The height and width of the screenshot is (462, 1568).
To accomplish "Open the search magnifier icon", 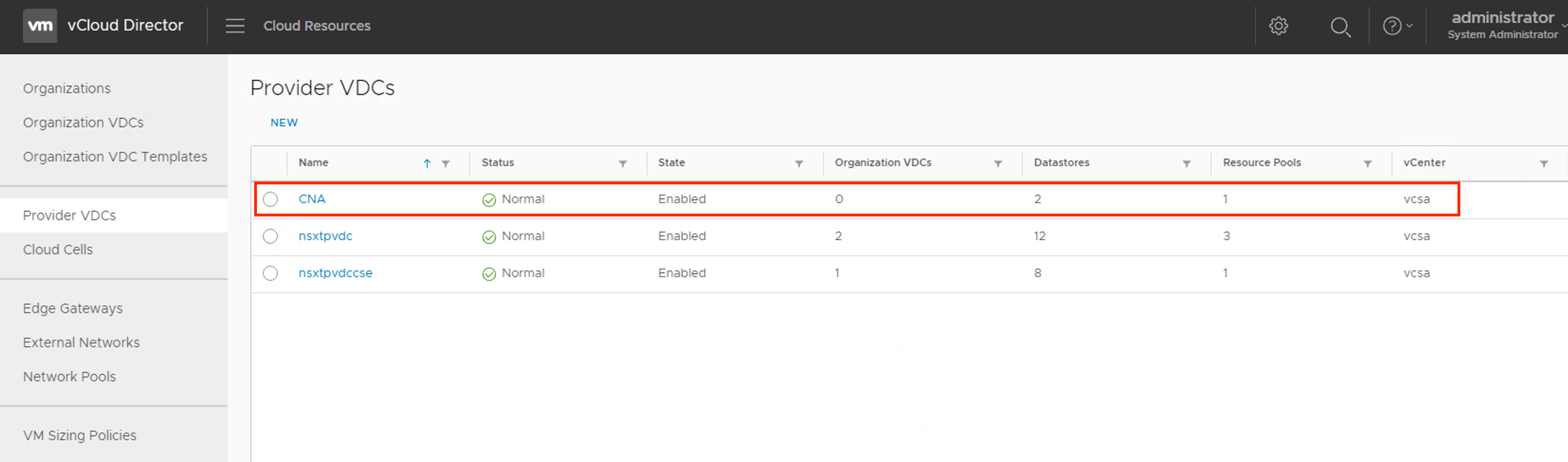I will (x=1340, y=26).
